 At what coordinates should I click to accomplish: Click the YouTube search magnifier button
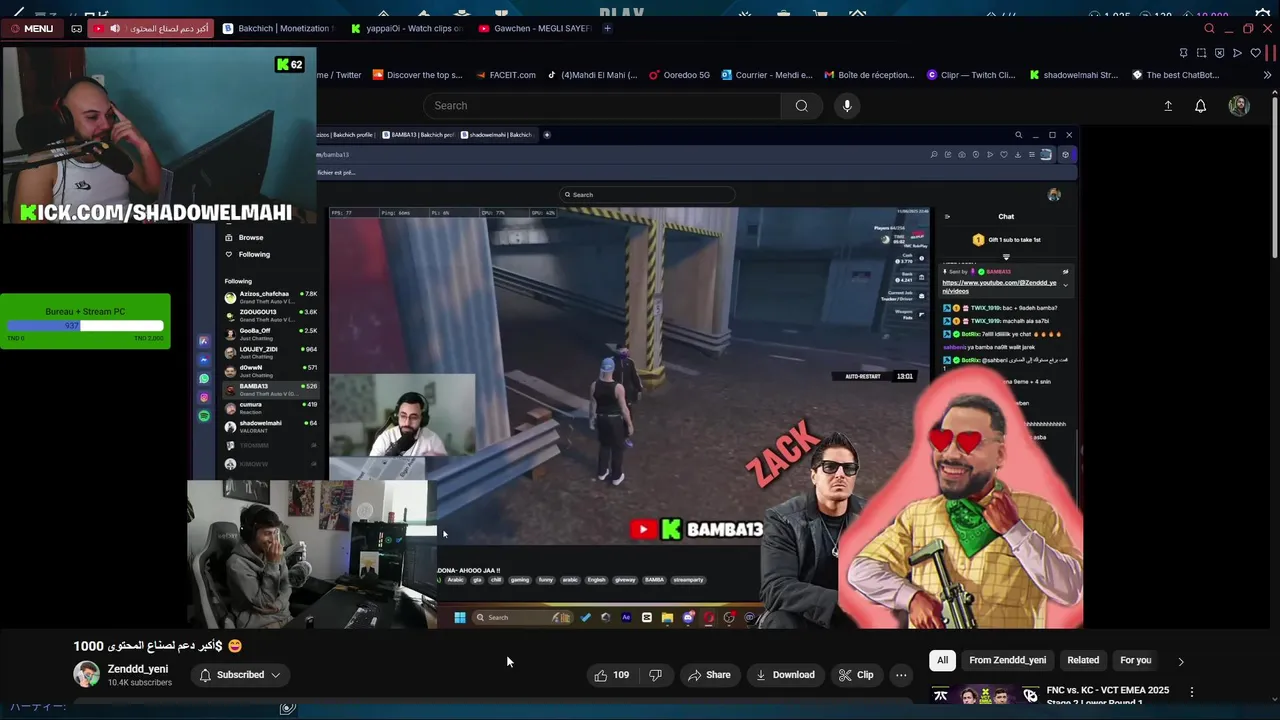(x=801, y=105)
